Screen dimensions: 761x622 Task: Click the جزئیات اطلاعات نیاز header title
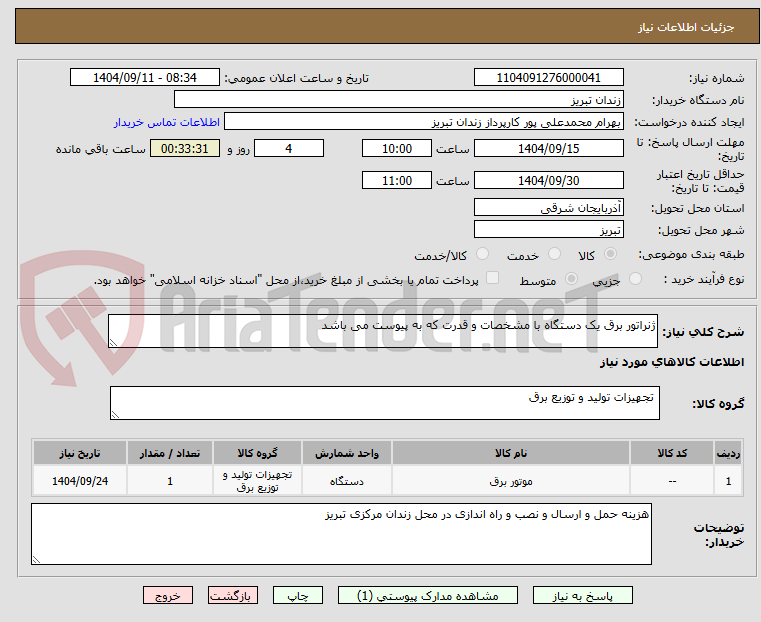686,27
